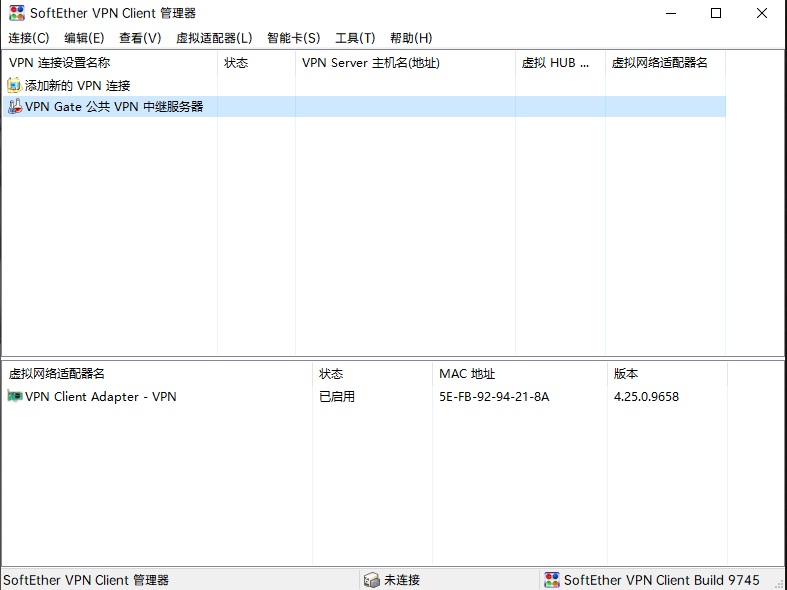Minimize the VPN Client Manager window

tap(671, 13)
